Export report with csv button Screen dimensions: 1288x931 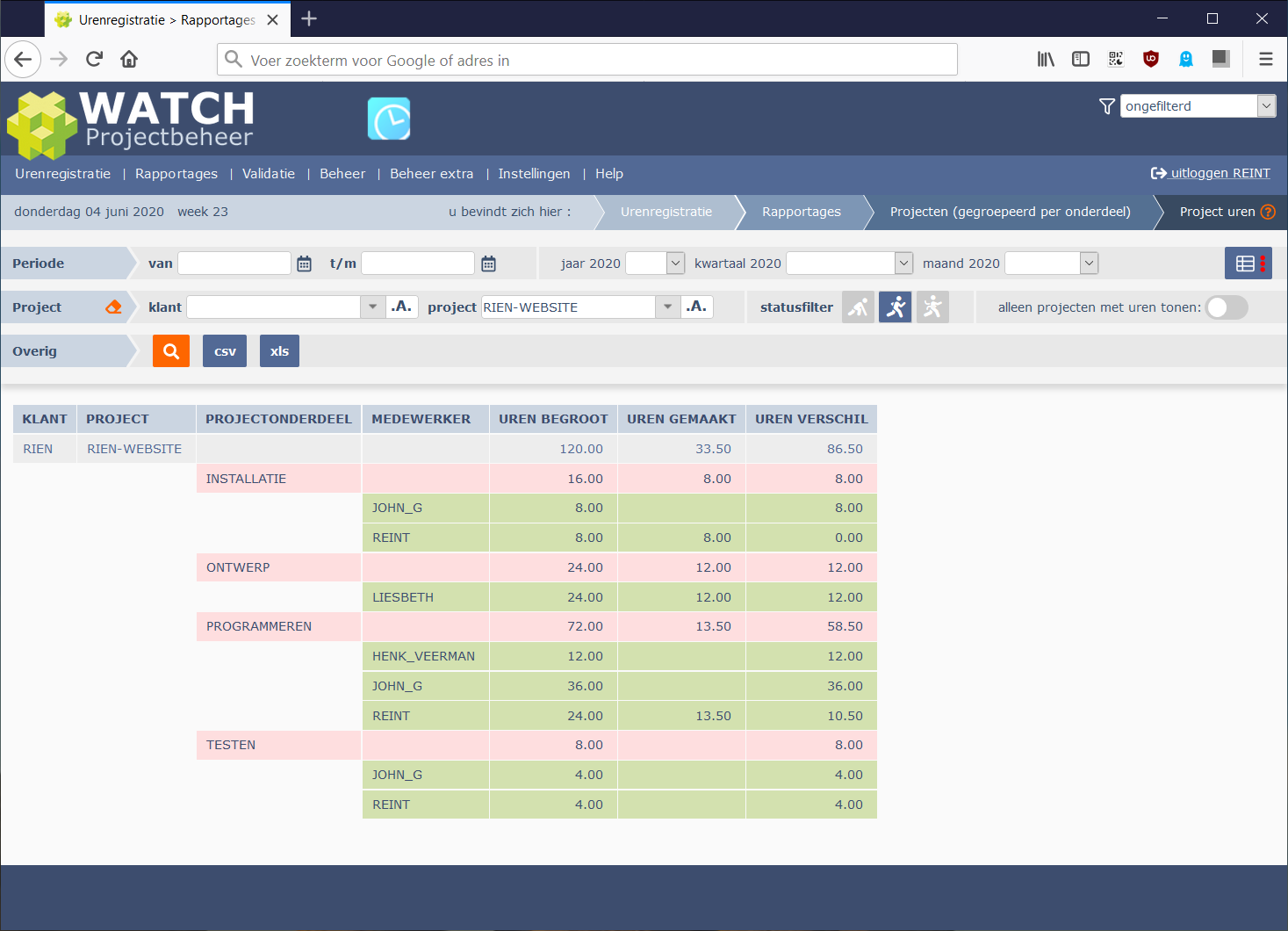[x=225, y=351]
